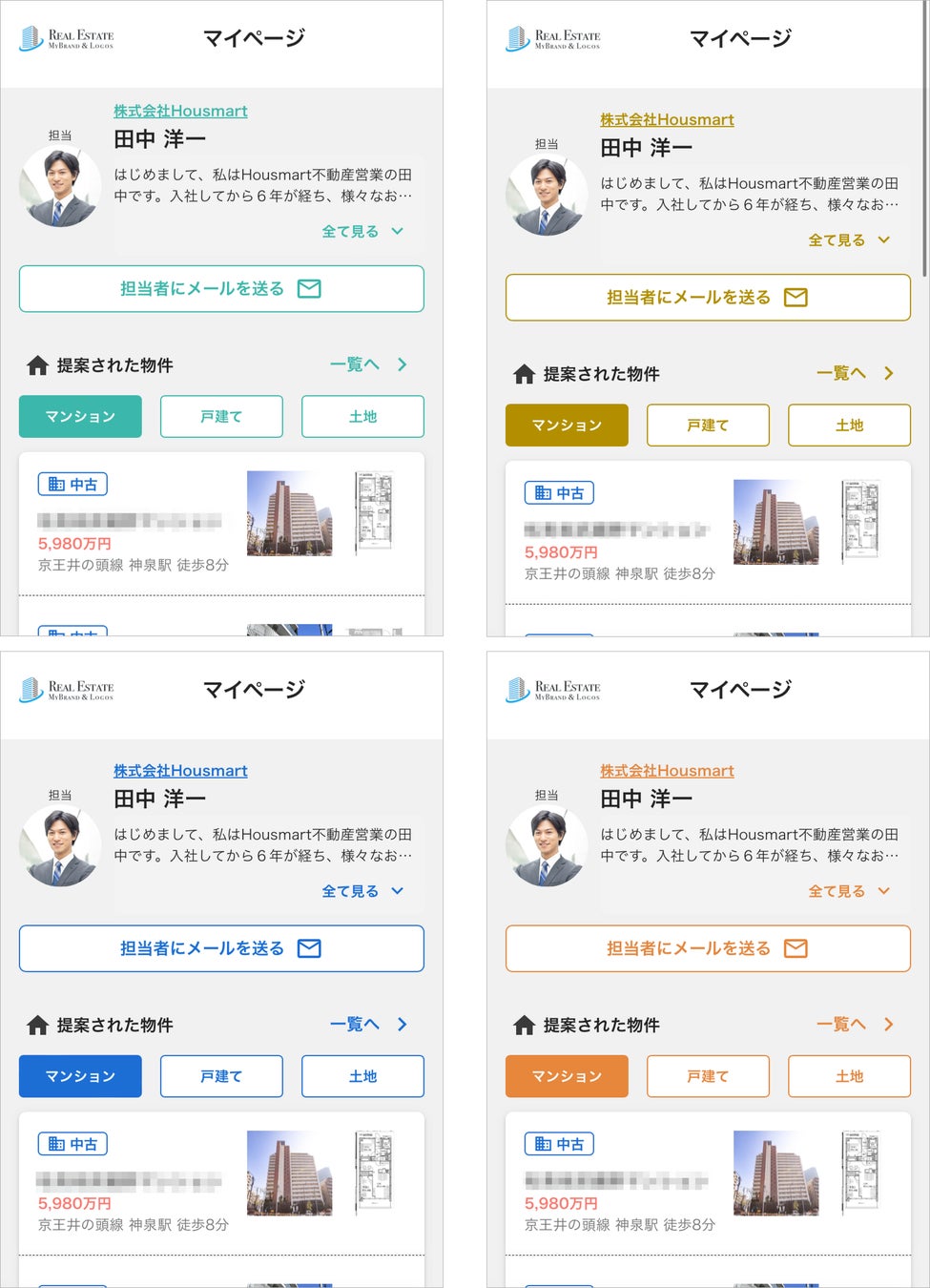This screenshot has width=930, height=1288.
Task: Expand 全て見る chevron in blue panel
Action: coord(398,890)
